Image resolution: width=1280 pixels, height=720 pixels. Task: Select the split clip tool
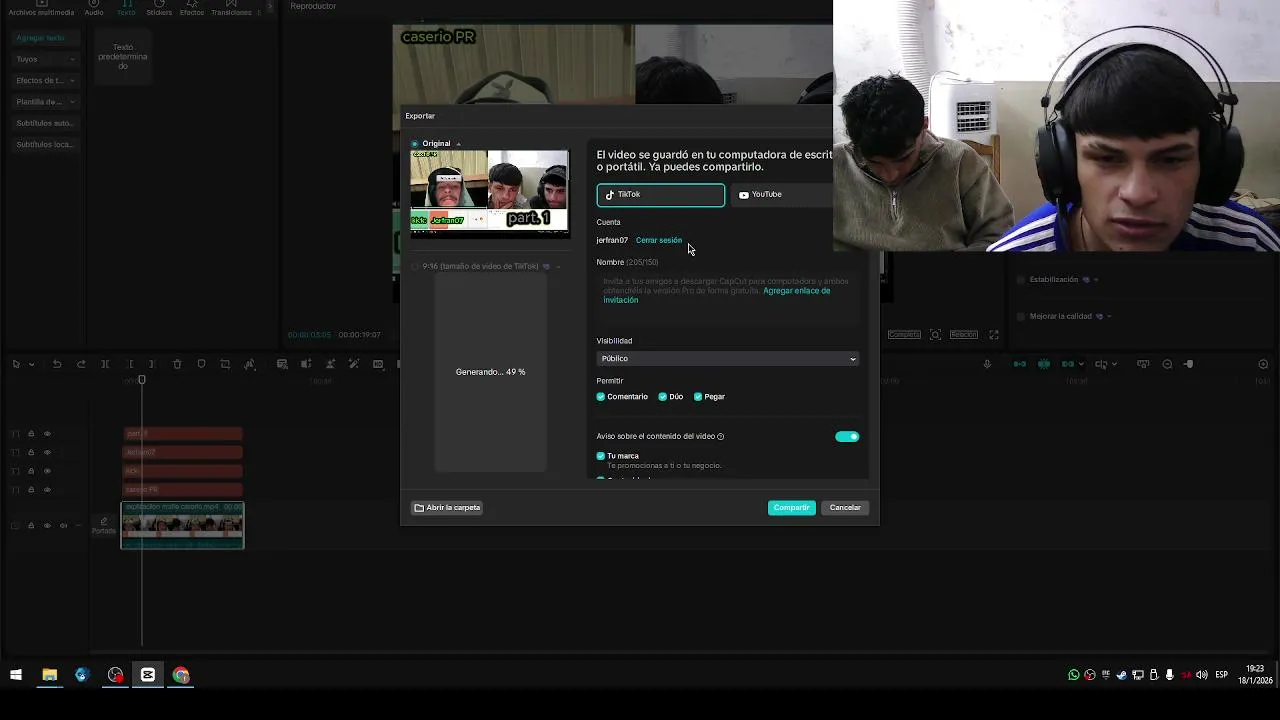(x=105, y=364)
